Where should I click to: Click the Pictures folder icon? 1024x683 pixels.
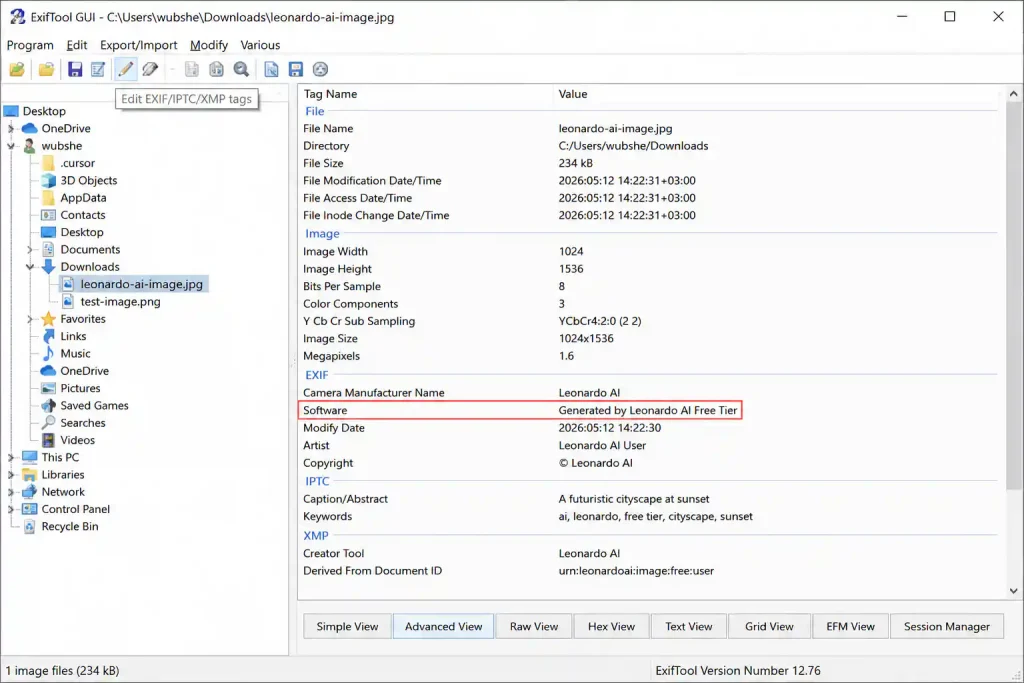(x=48, y=389)
